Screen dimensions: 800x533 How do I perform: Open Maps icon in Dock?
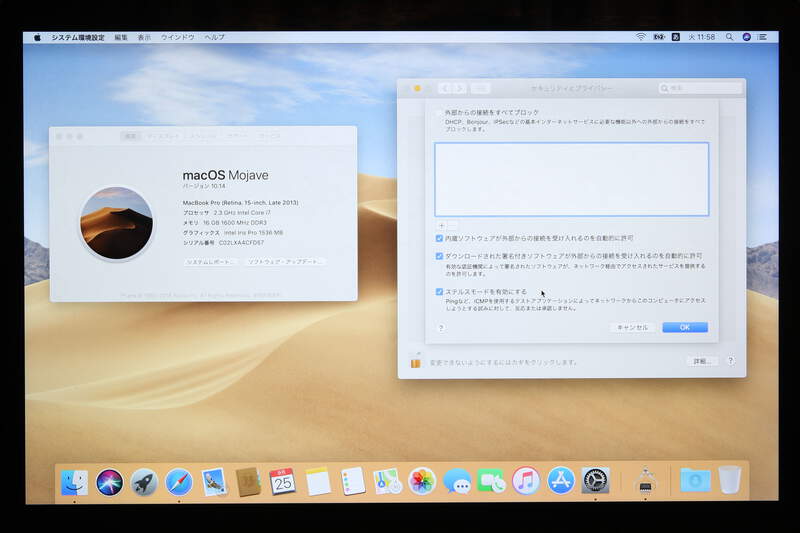[387, 481]
